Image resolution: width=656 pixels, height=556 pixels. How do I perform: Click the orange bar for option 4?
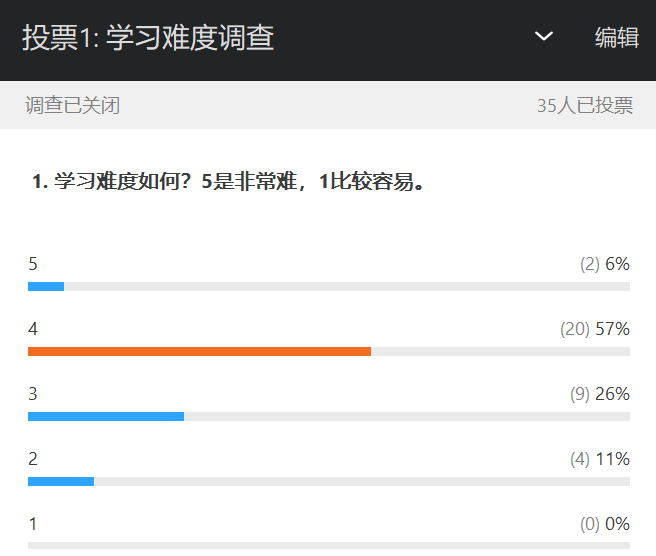click(199, 352)
